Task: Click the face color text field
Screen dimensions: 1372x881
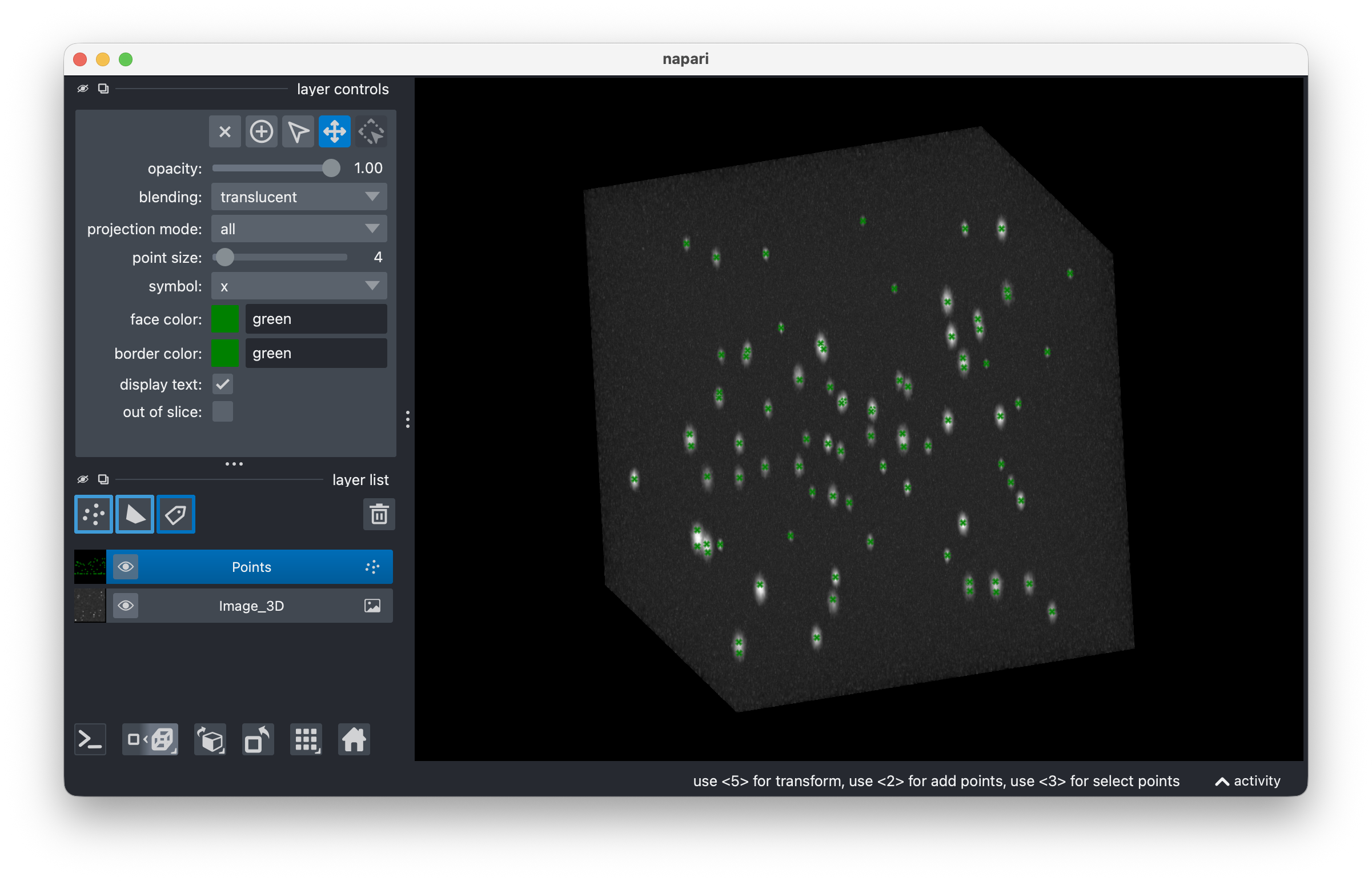Action: [x=316, y=319]
